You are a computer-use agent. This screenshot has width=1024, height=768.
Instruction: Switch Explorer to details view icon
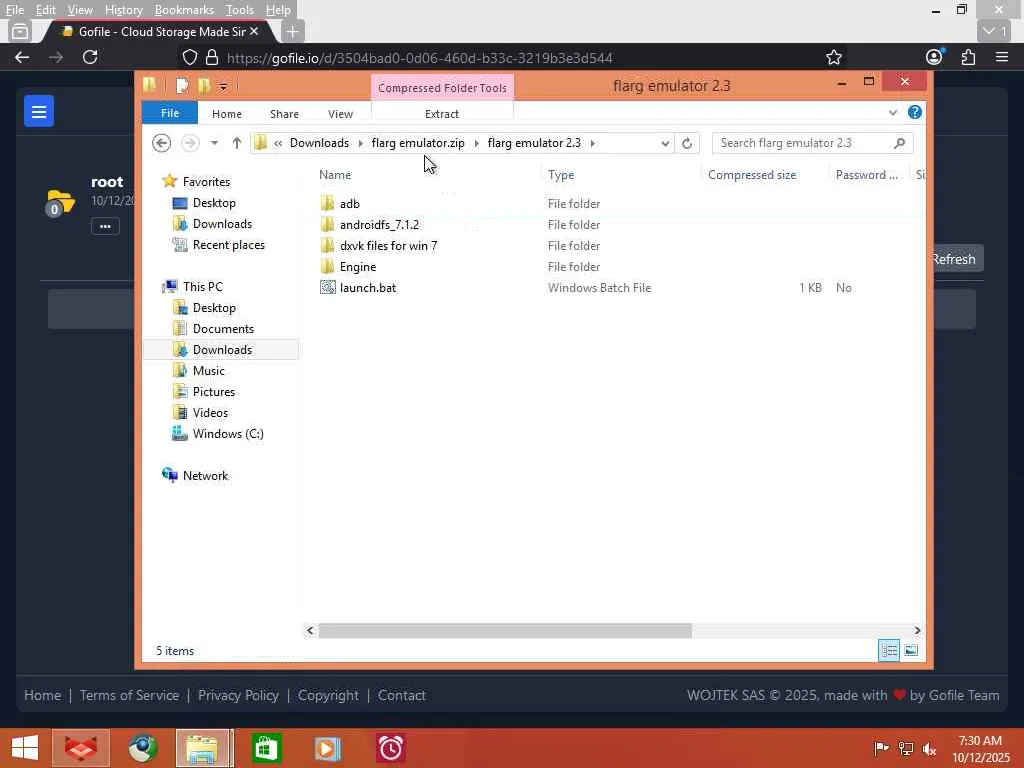point(889,650)
